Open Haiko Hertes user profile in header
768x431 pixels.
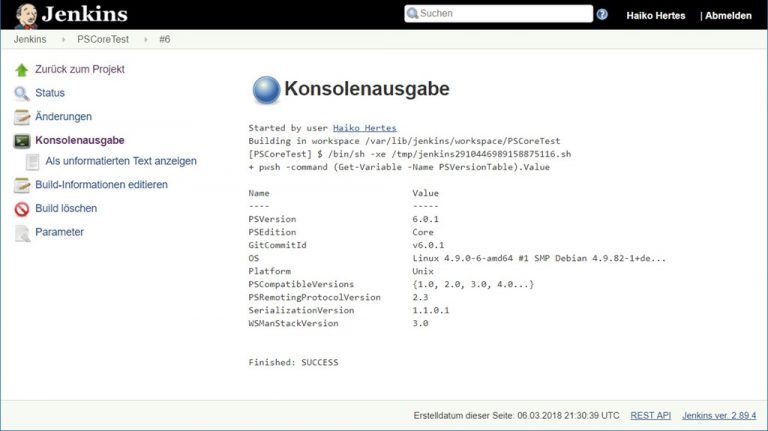point(655,15)
